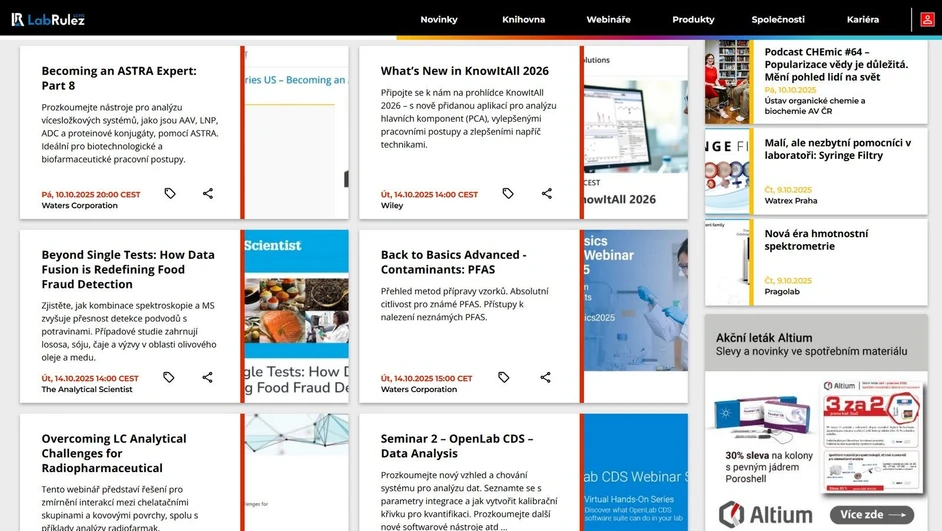Share the What's New in KnowItAll 2026 webinar
The image size is (942, 531).
click(x=547, y=193)
